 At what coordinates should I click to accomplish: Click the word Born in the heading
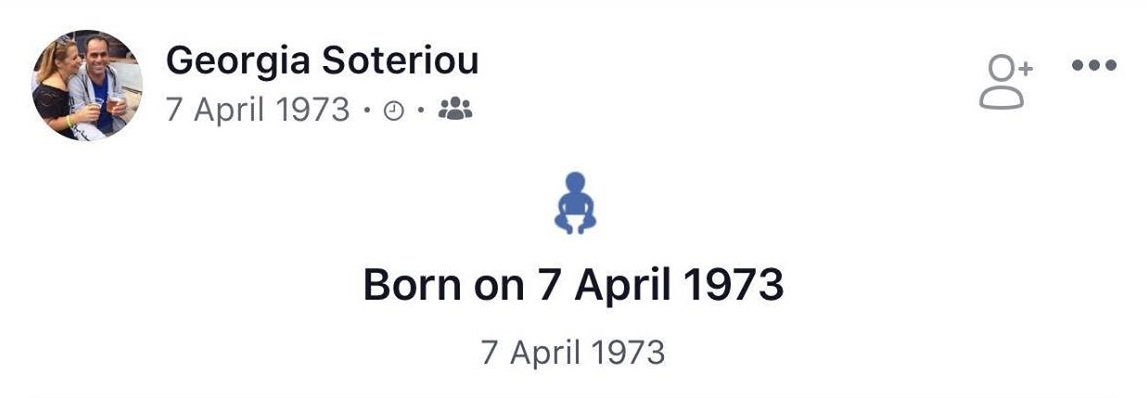[x=413, y=285]
